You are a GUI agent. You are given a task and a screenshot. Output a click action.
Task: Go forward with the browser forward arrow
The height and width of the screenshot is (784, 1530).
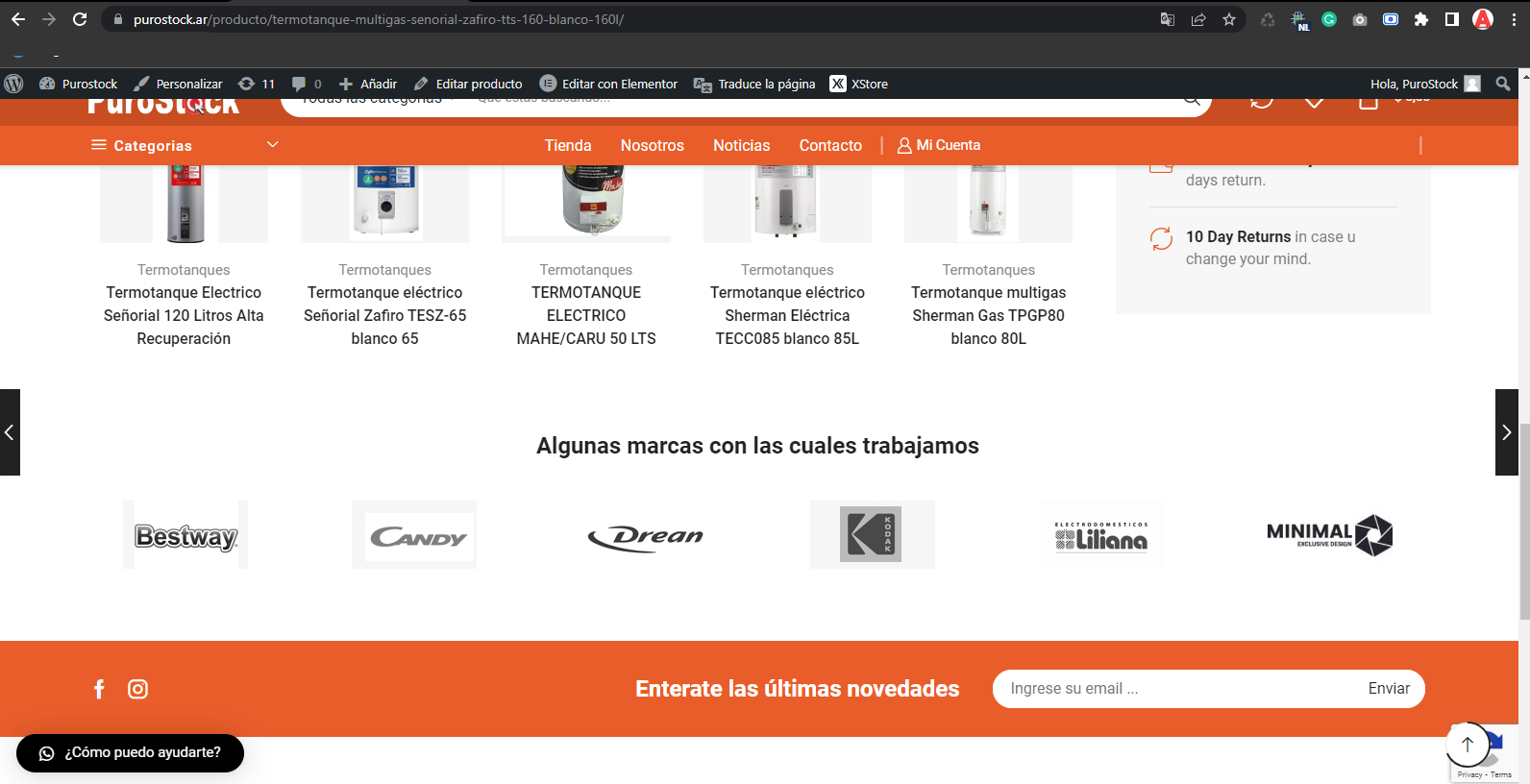(x=49, y=19)
